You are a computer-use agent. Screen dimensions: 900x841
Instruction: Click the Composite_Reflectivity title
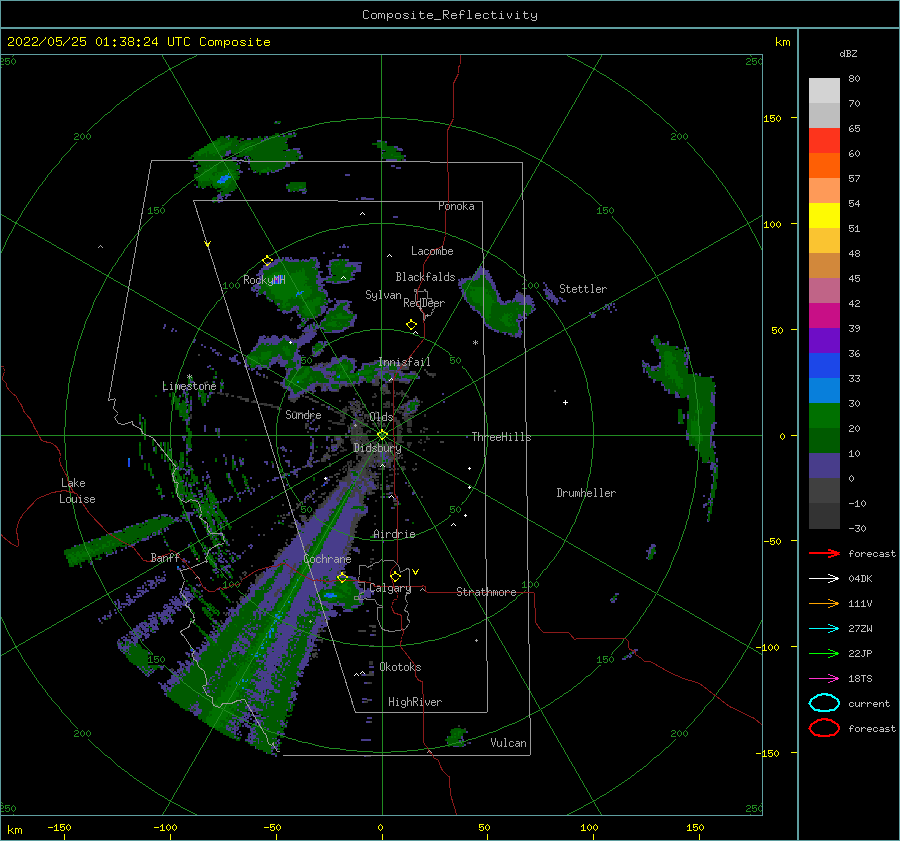tap(450, 15)
